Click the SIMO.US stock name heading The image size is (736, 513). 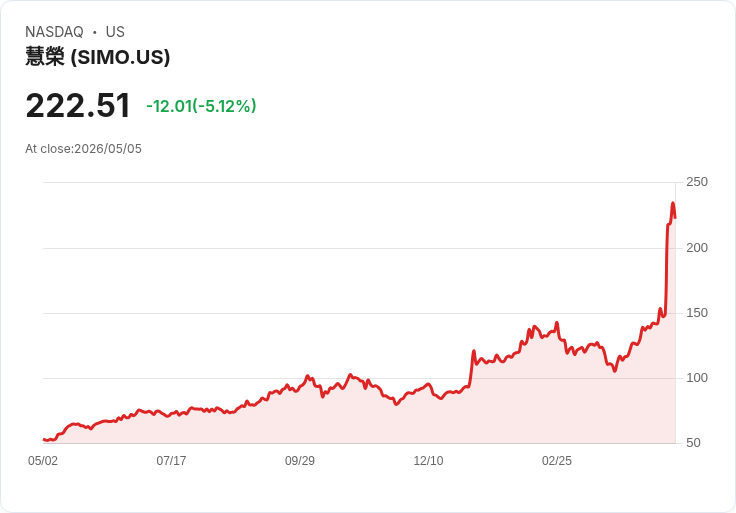98,57
